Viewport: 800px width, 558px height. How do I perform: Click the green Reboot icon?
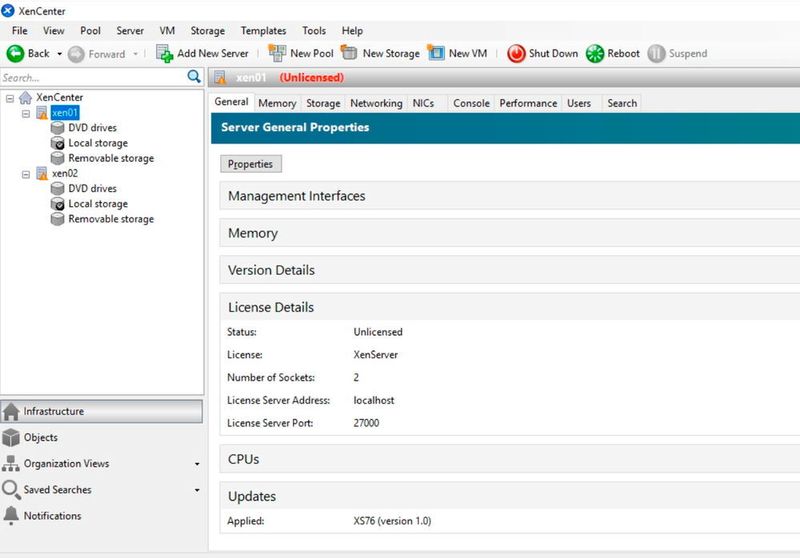[x=594, y=54]
